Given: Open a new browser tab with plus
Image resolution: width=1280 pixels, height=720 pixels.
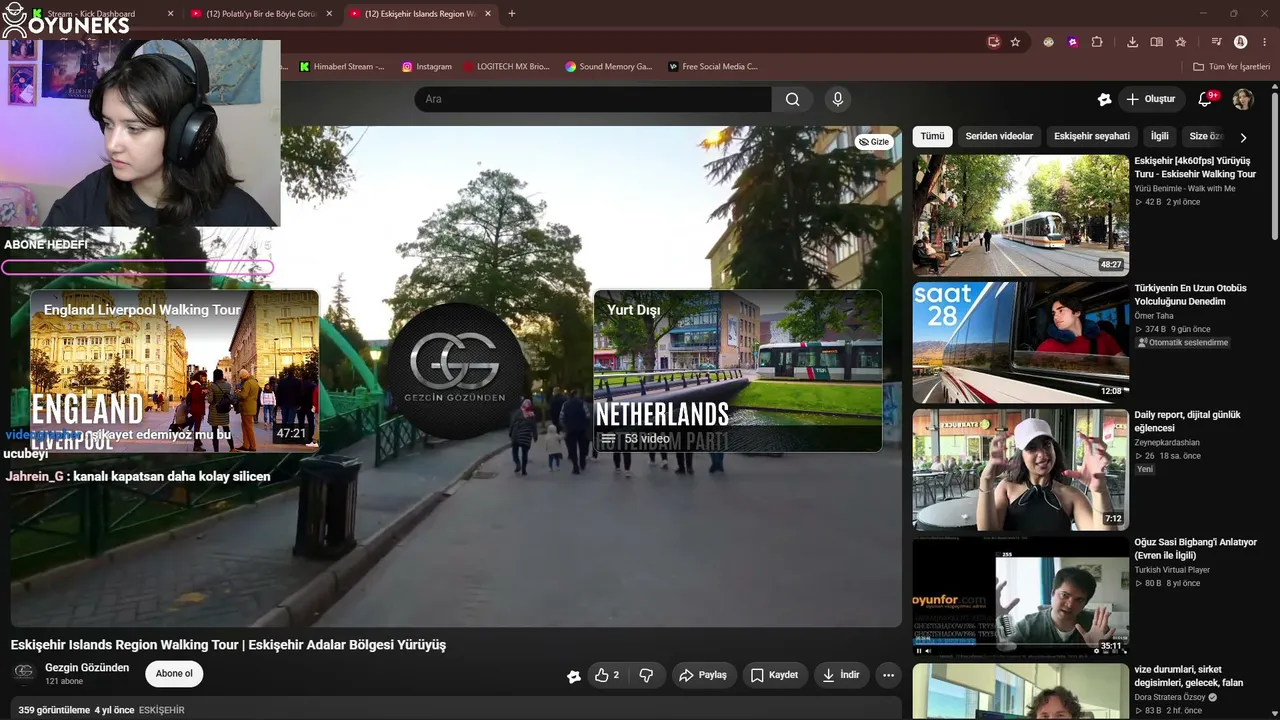Looking at the screenshot, I should pyautogui.click(x=512, y=13).
